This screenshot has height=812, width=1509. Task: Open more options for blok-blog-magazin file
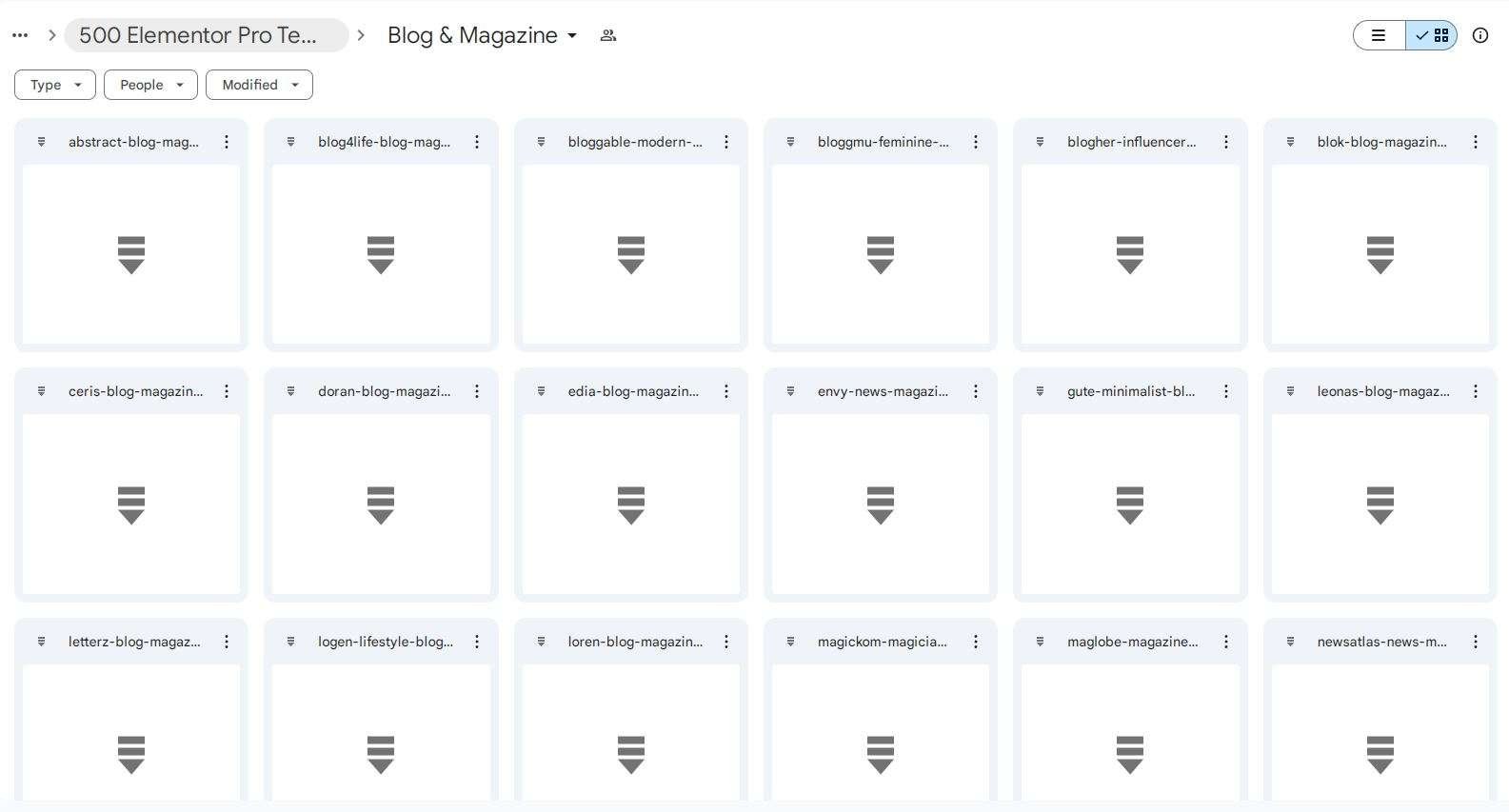coord(1476,142)
